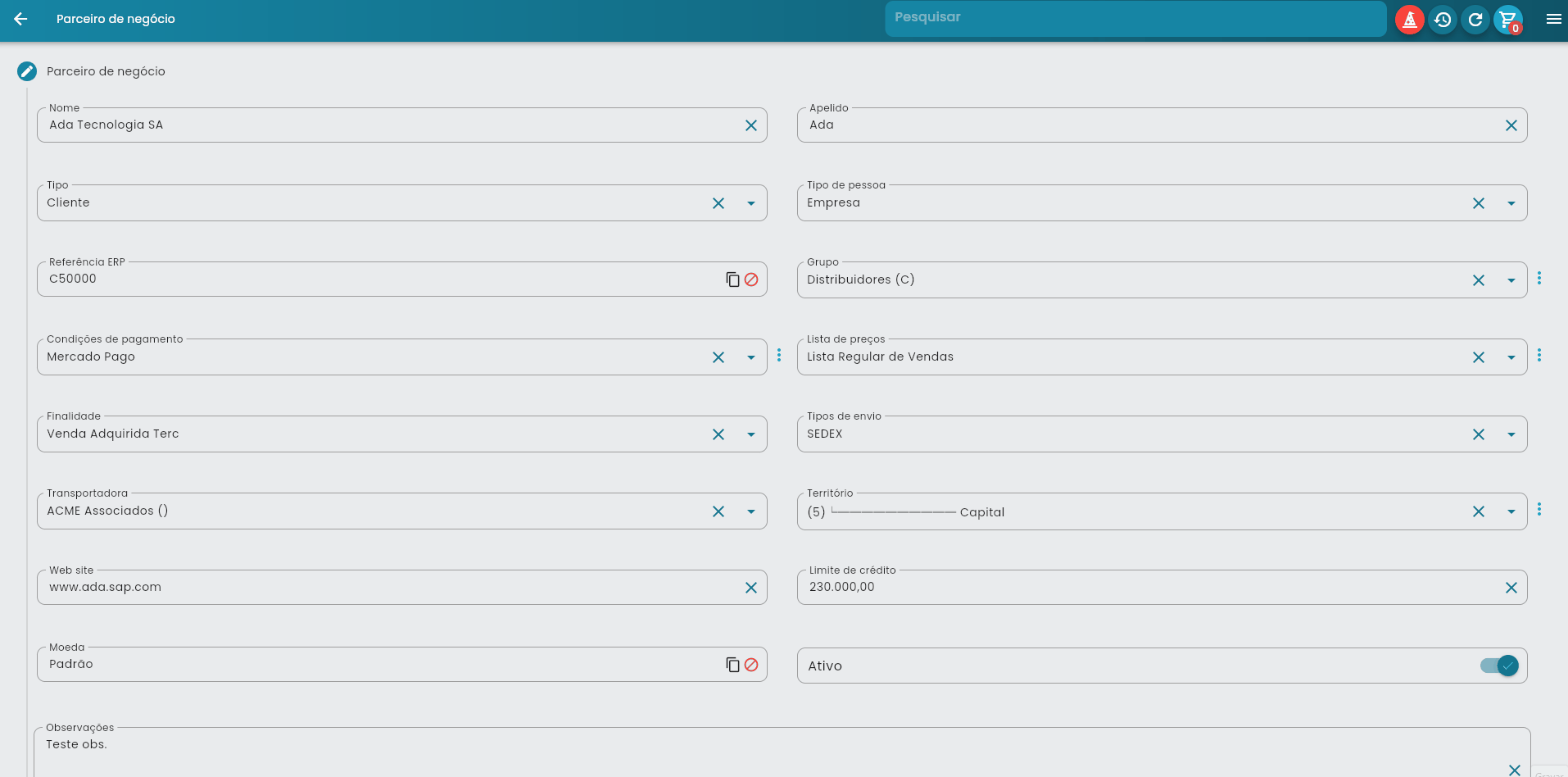This screenshot has width=1568, height=777.
Task: Open the red alert warning icon
Action: pos(1409,20)
